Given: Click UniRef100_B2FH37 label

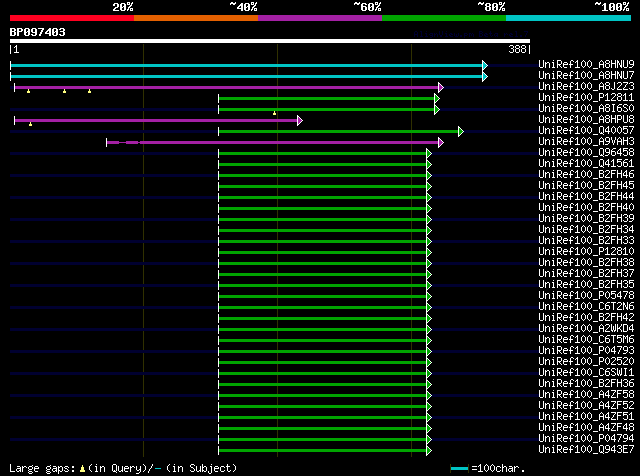Looking at the screenshot, I should tap(586, 274).
